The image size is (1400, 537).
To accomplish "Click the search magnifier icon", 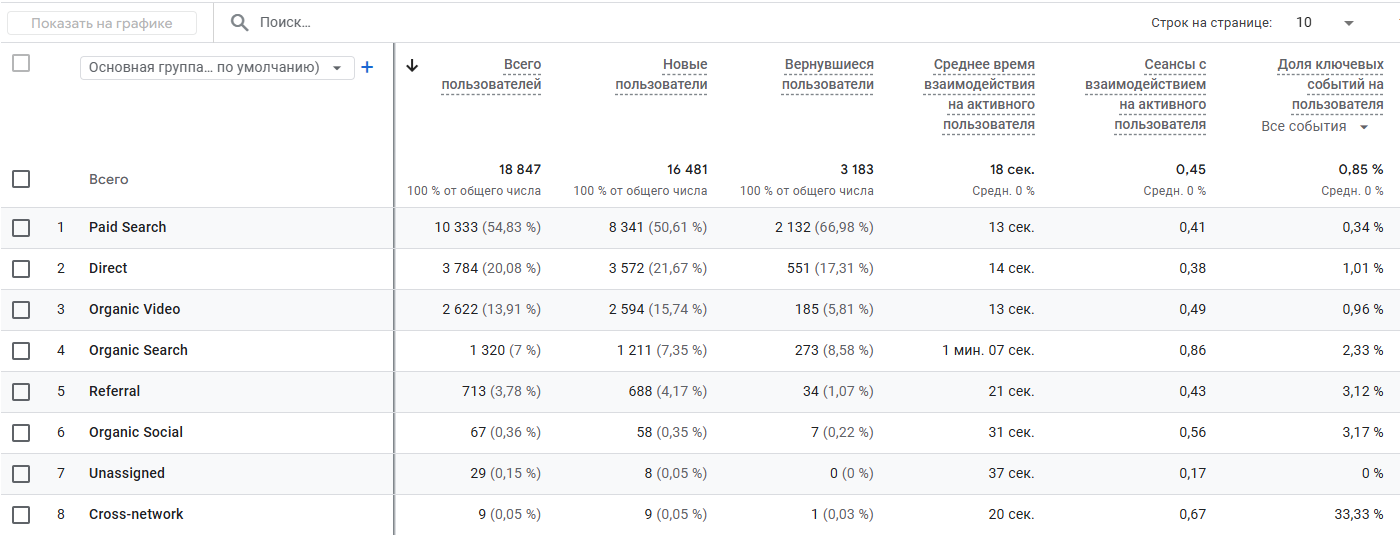I will pyautogui.click(x=239, y=22).
